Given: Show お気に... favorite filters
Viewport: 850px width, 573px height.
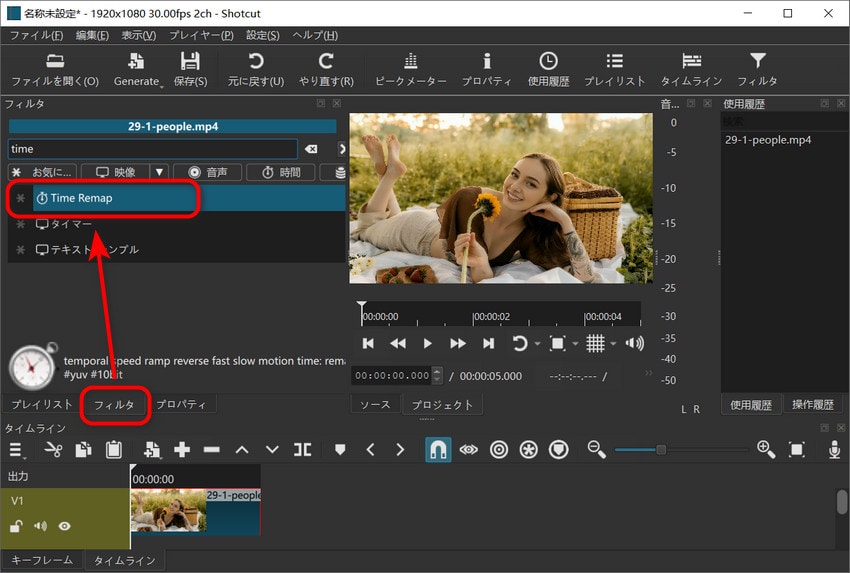Looking at the screenshot, I should pos(42,172).
